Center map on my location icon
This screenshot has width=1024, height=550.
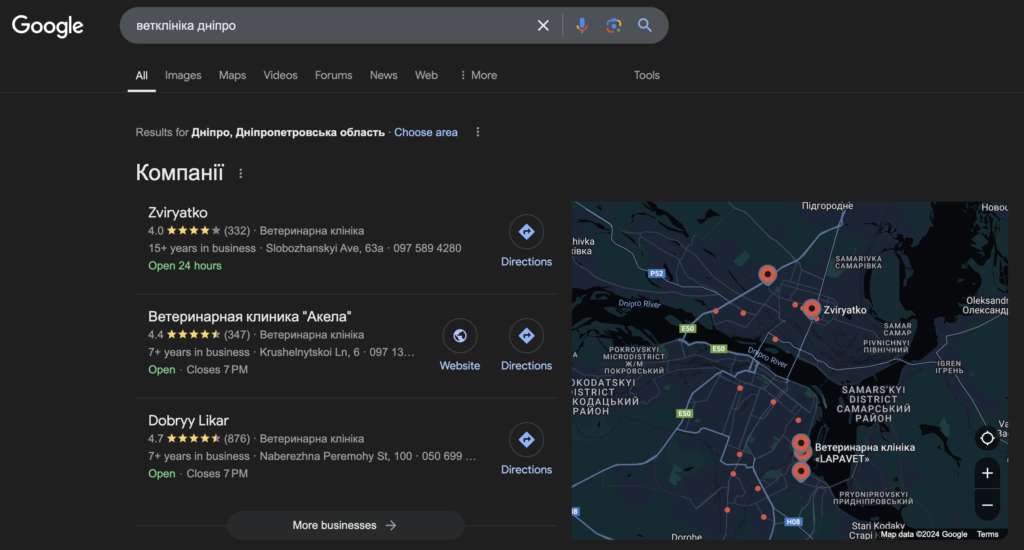987,438
